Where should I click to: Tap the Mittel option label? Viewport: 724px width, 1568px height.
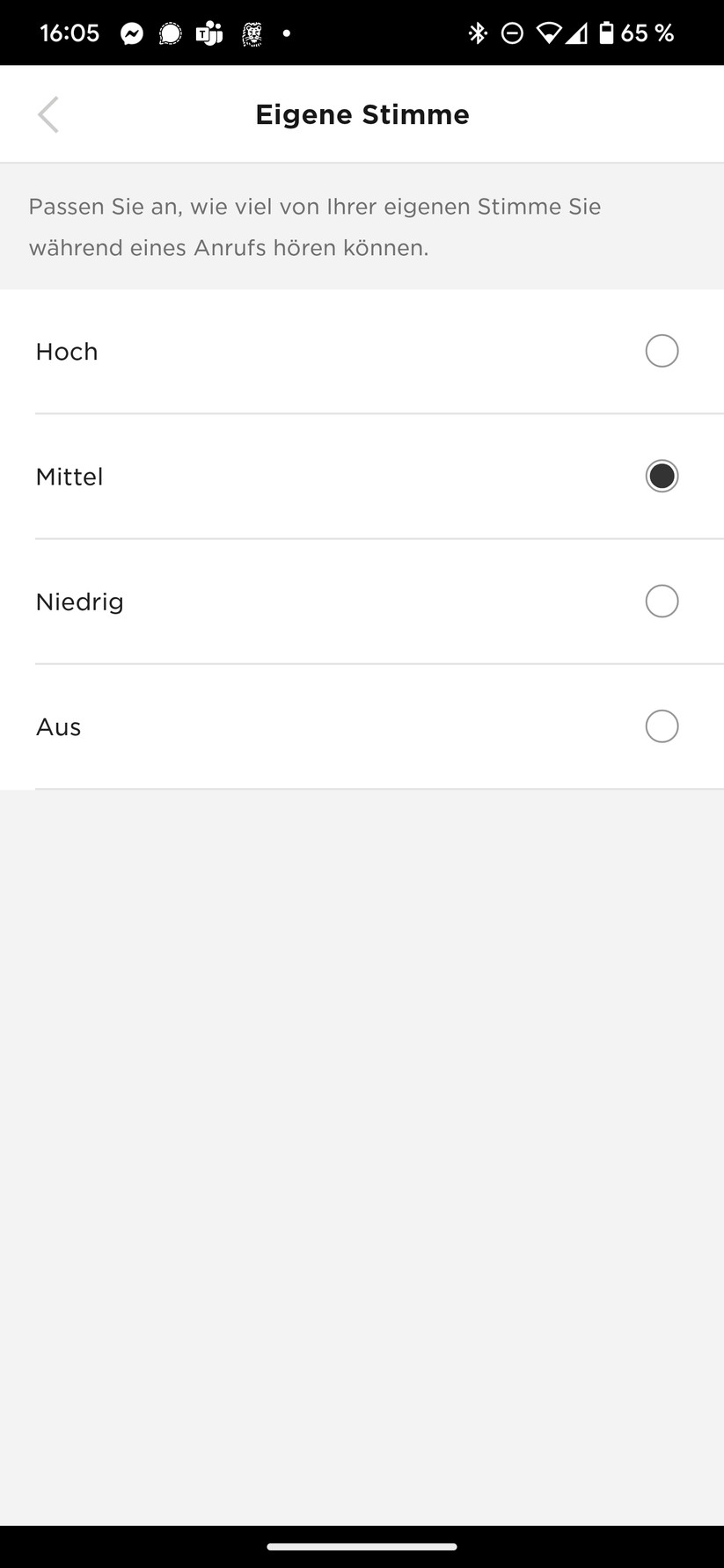(69, 477)
